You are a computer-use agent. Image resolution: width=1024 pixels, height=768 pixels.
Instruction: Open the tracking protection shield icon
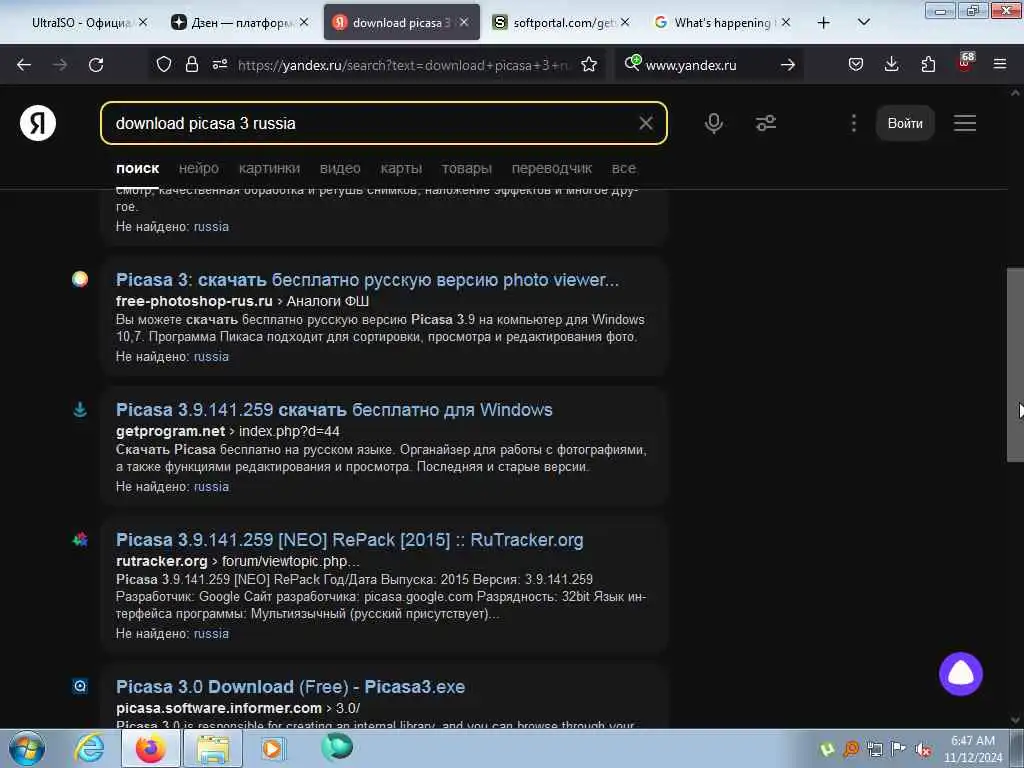click(x=164, y=65)
